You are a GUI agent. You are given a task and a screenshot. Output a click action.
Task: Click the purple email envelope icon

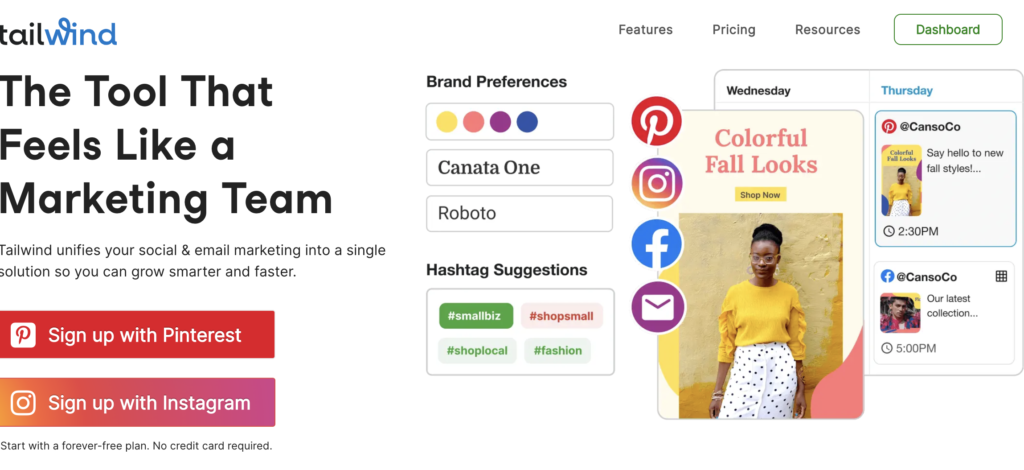click(x=657, y=307)
